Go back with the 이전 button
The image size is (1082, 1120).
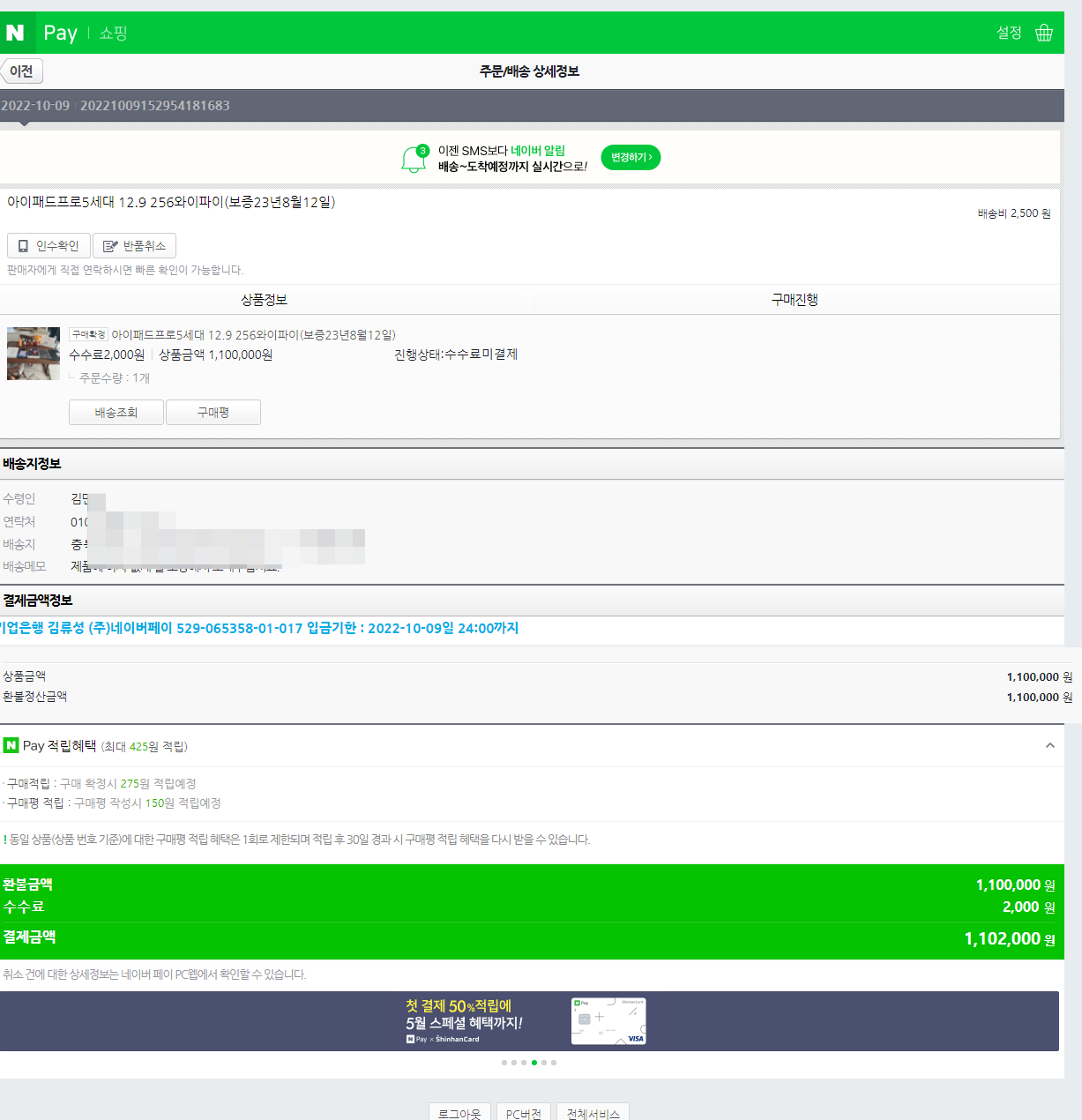pos(22,71)
